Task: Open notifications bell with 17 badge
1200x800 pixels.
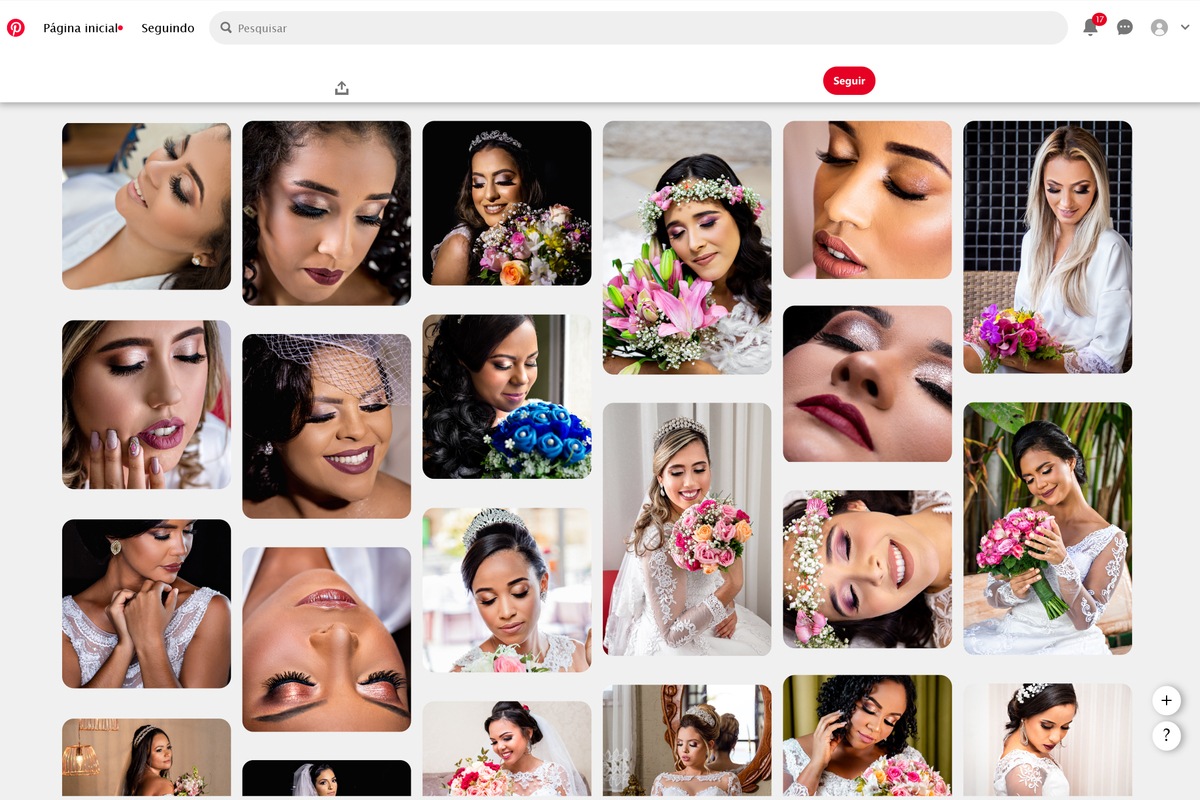Action: pyautogui.click(x=1091, y=27)
